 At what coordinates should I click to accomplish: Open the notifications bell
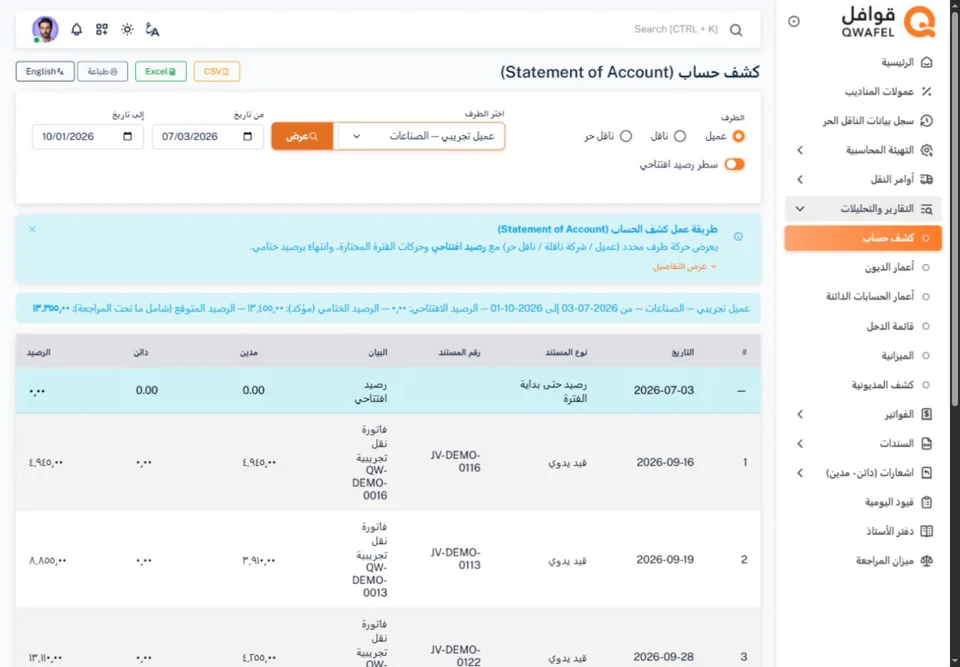coord(77,29)
